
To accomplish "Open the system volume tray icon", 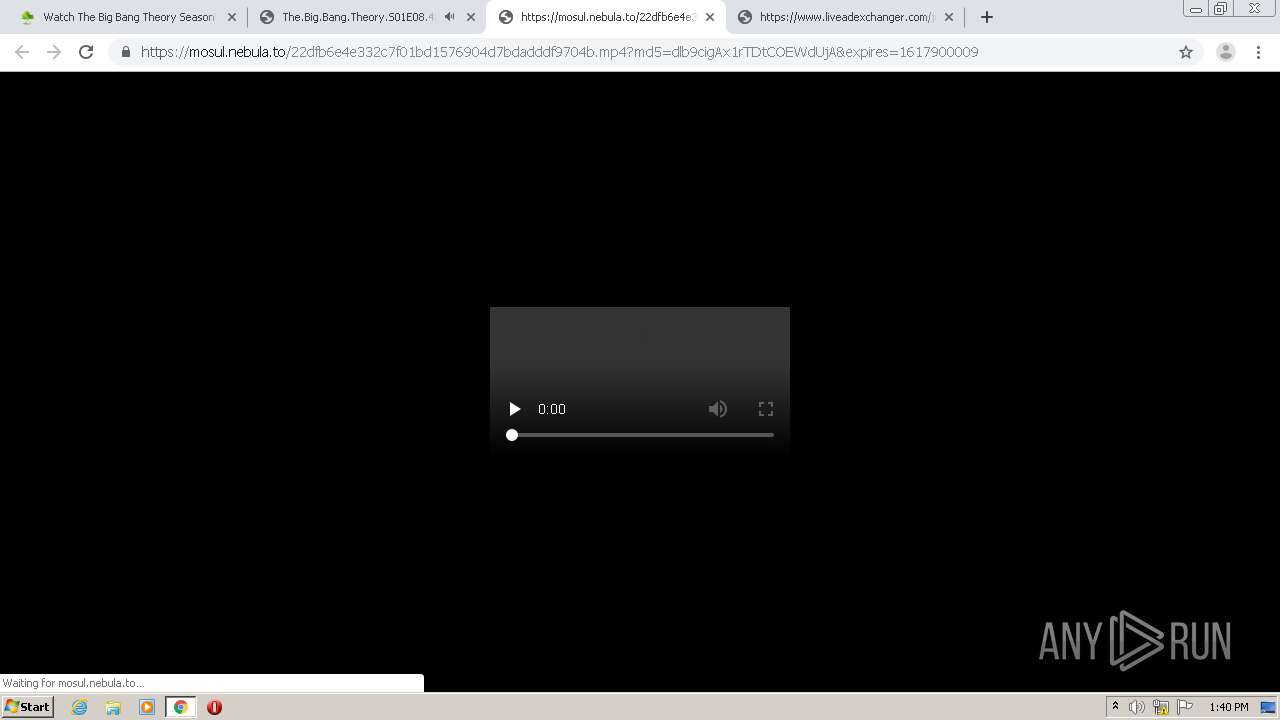I will point(1137,707).
